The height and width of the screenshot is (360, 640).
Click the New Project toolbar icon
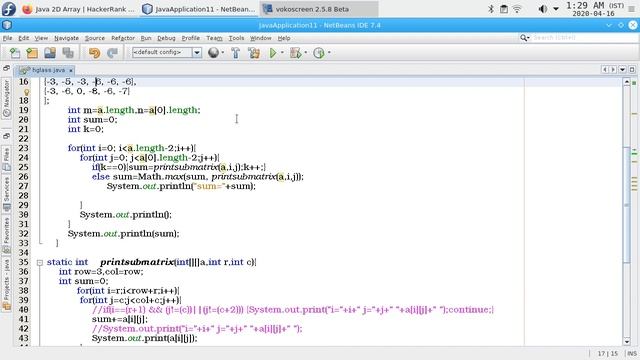(x=32, y=53)
